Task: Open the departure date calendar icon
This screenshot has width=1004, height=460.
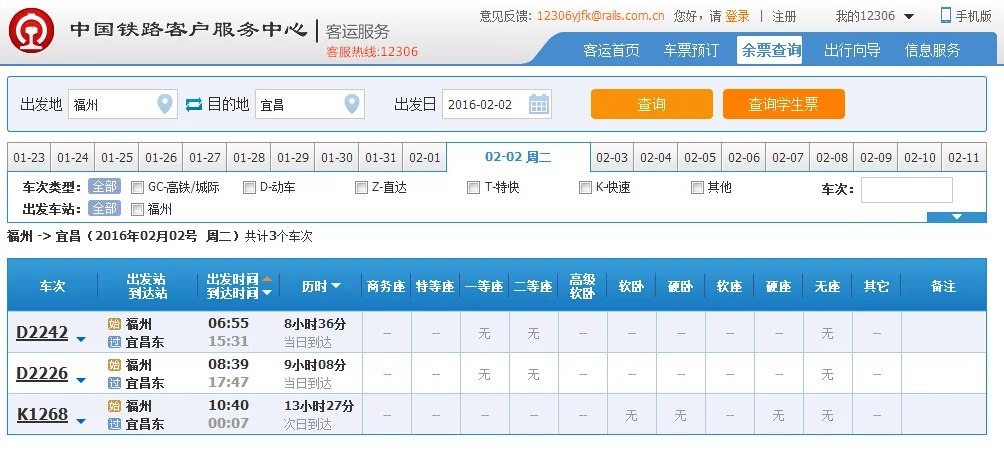Action: tap(539, 104)
